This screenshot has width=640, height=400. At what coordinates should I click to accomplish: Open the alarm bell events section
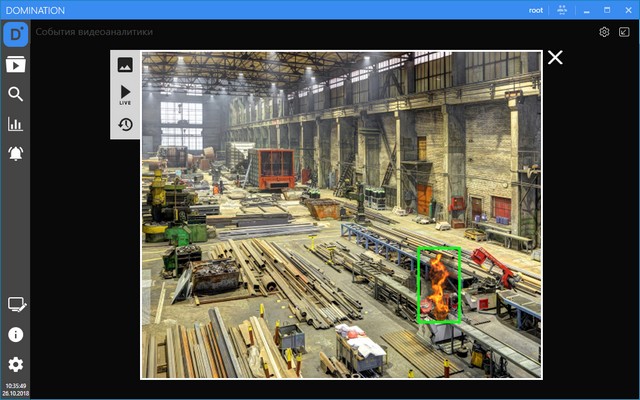tap(15, 154)
